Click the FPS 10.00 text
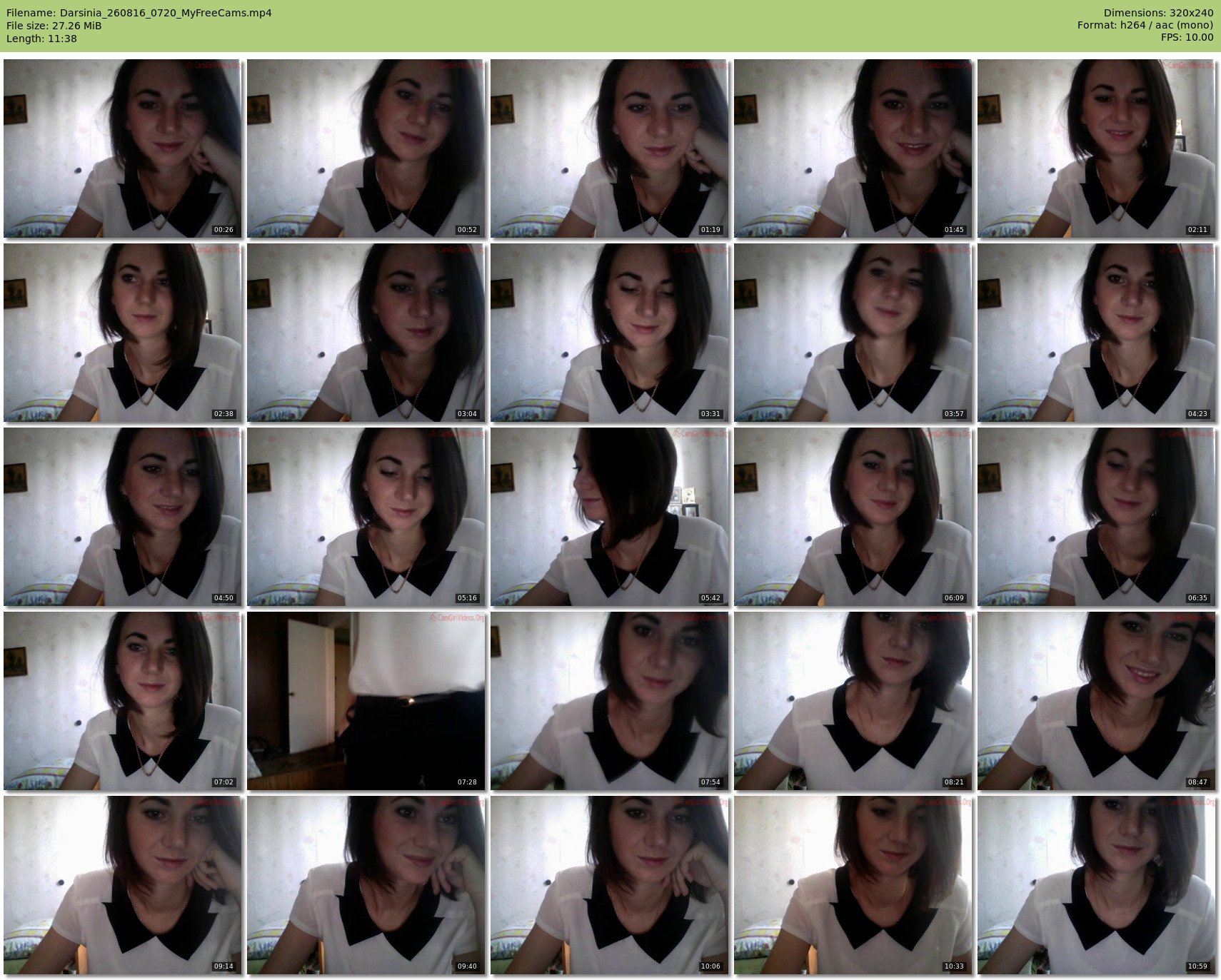The height and width of the screenshot is (980, 1221). coord(1187,37)
